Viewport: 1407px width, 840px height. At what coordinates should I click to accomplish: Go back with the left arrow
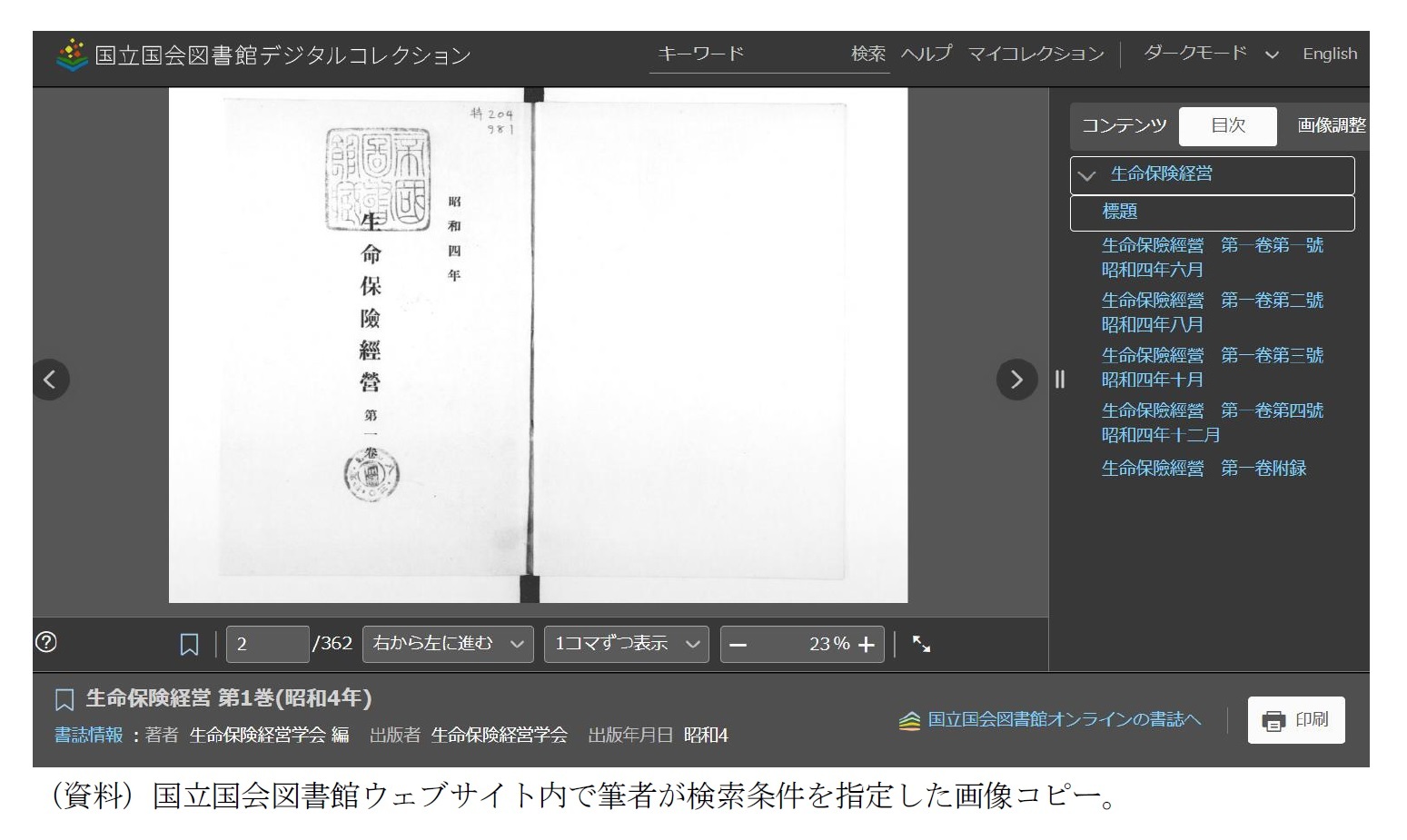click(51, 380)
